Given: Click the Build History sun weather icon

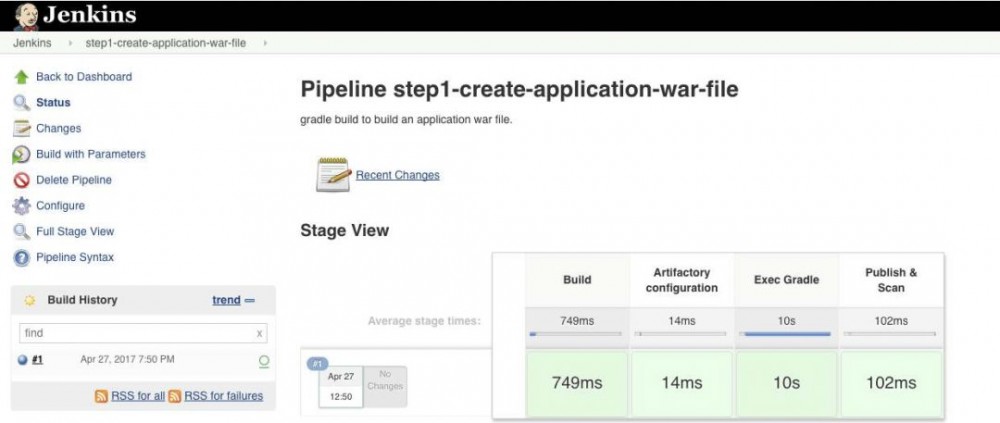Looking at the screenshot, I should tap(30, 301).
